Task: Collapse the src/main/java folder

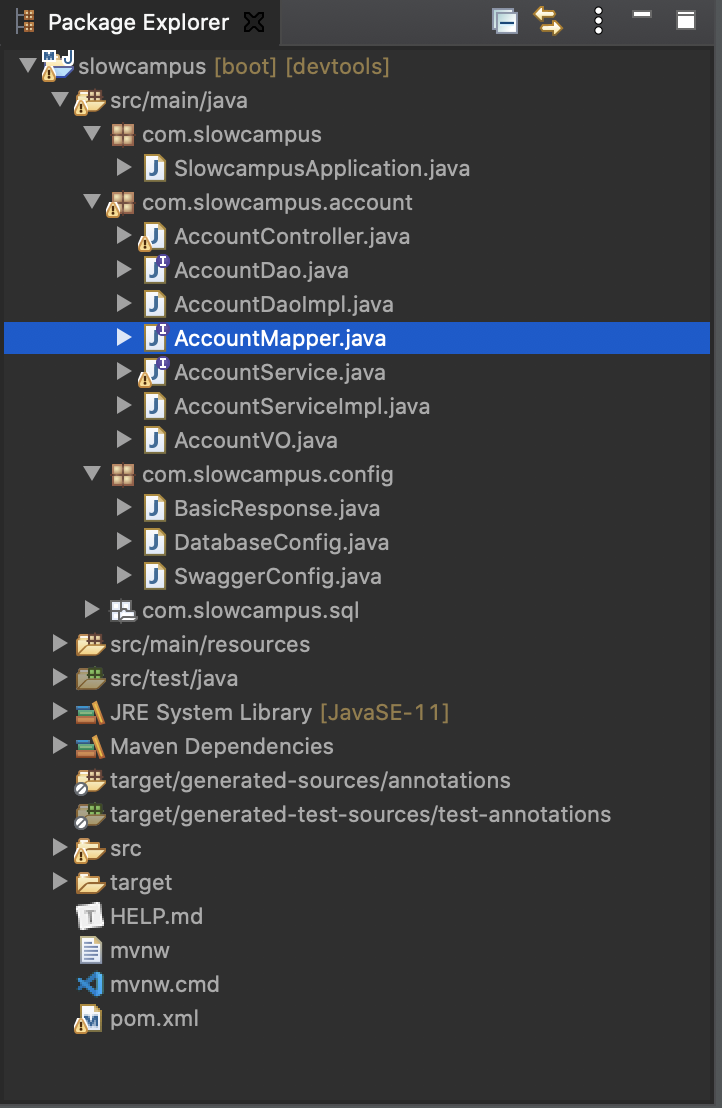Action: (x=60, y=100)
